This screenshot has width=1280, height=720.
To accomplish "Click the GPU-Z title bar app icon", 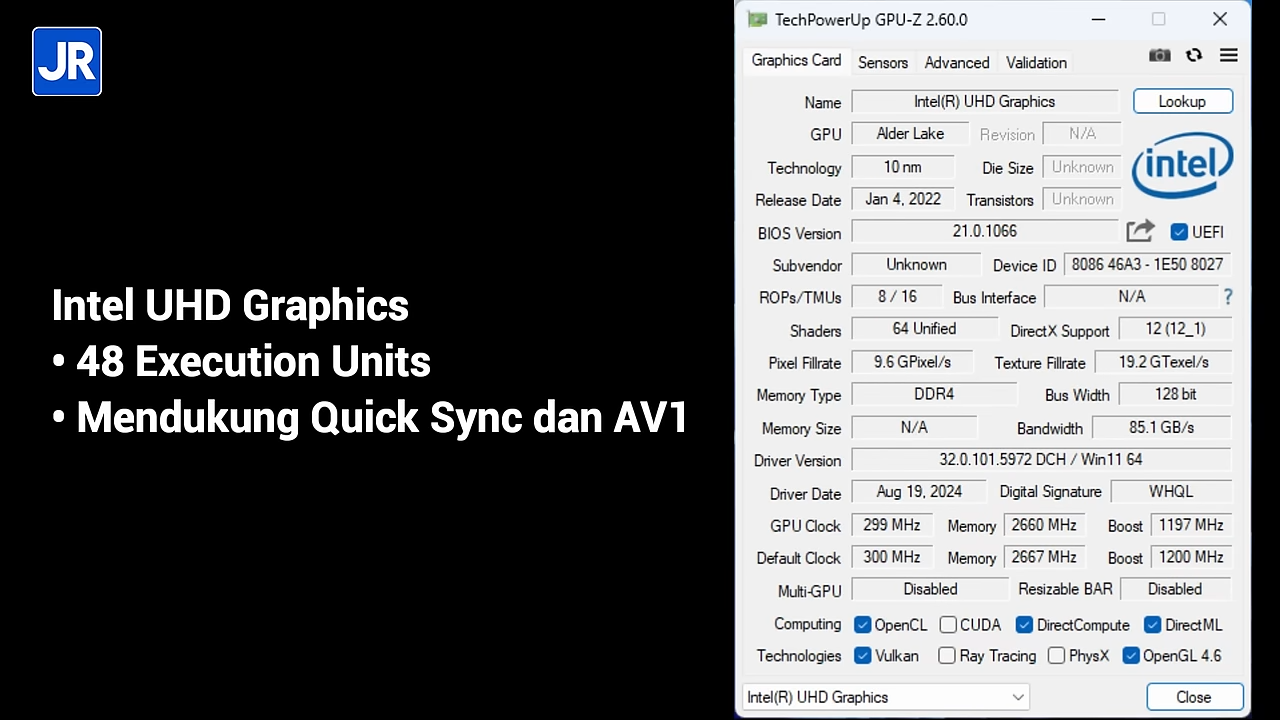I will (758, 19).
